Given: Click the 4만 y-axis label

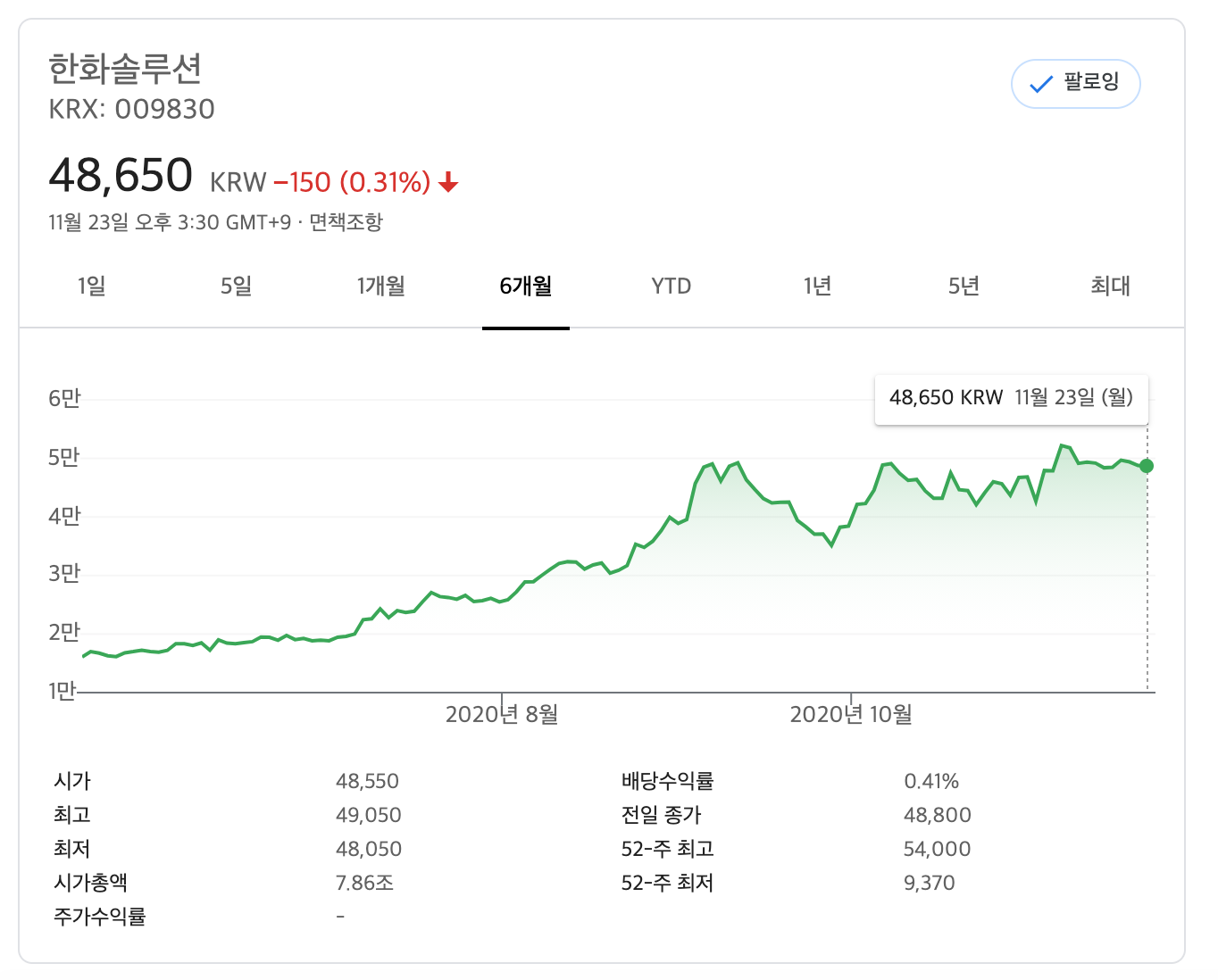Looking at the screenshot, I should tap(64, 516).
